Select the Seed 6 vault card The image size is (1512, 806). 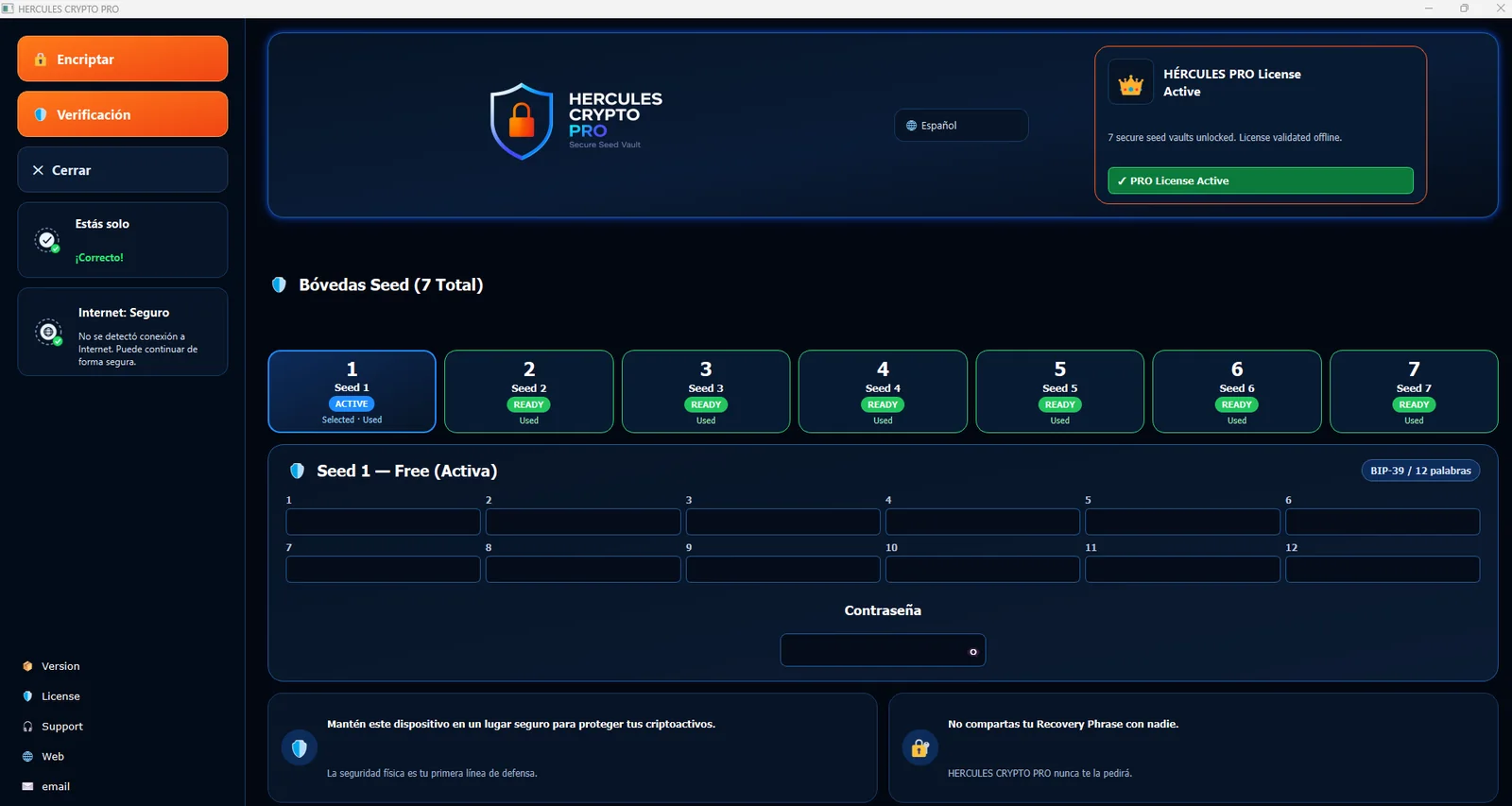click(1237, 391)
